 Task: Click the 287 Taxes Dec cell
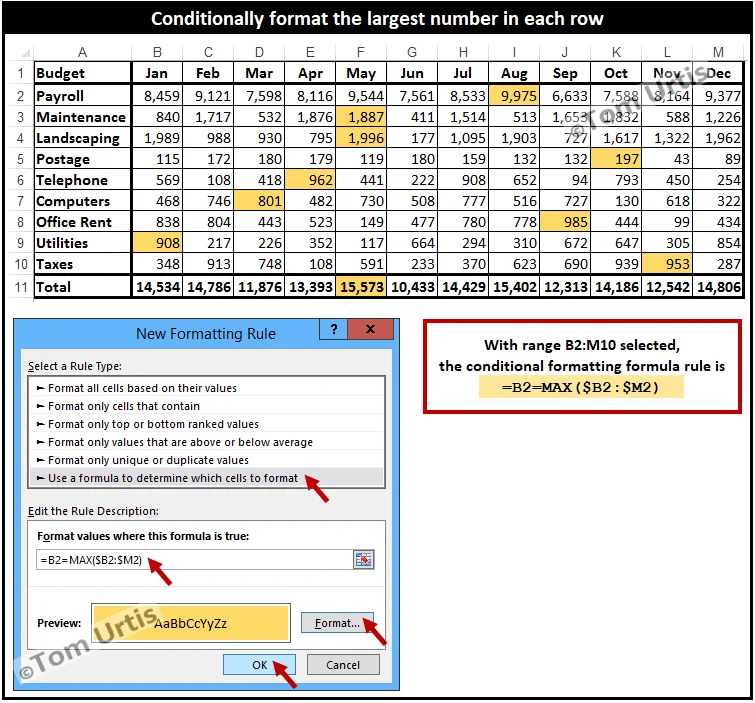(718, 264)
